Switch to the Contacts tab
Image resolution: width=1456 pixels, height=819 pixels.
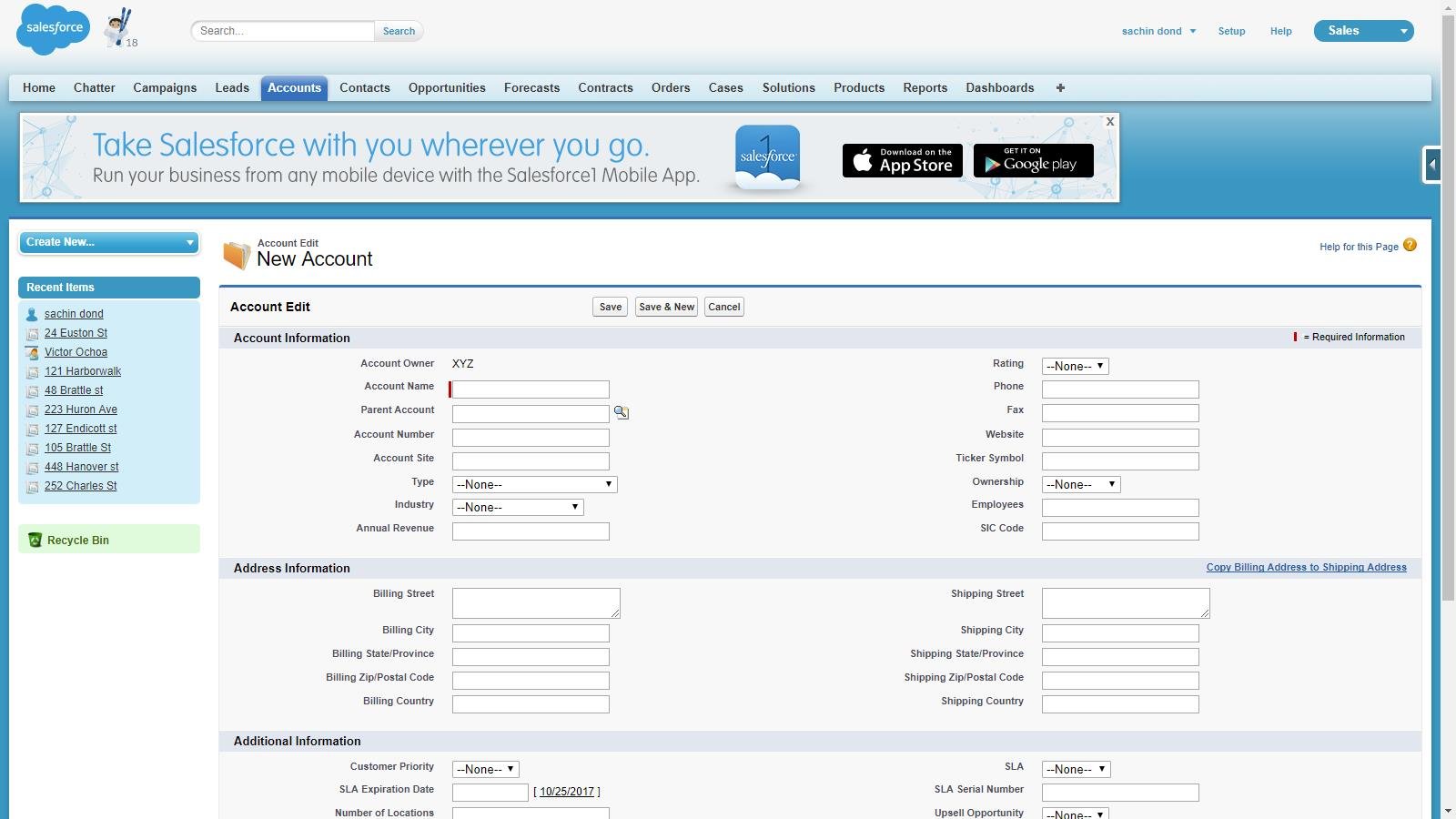pos(364,87)
